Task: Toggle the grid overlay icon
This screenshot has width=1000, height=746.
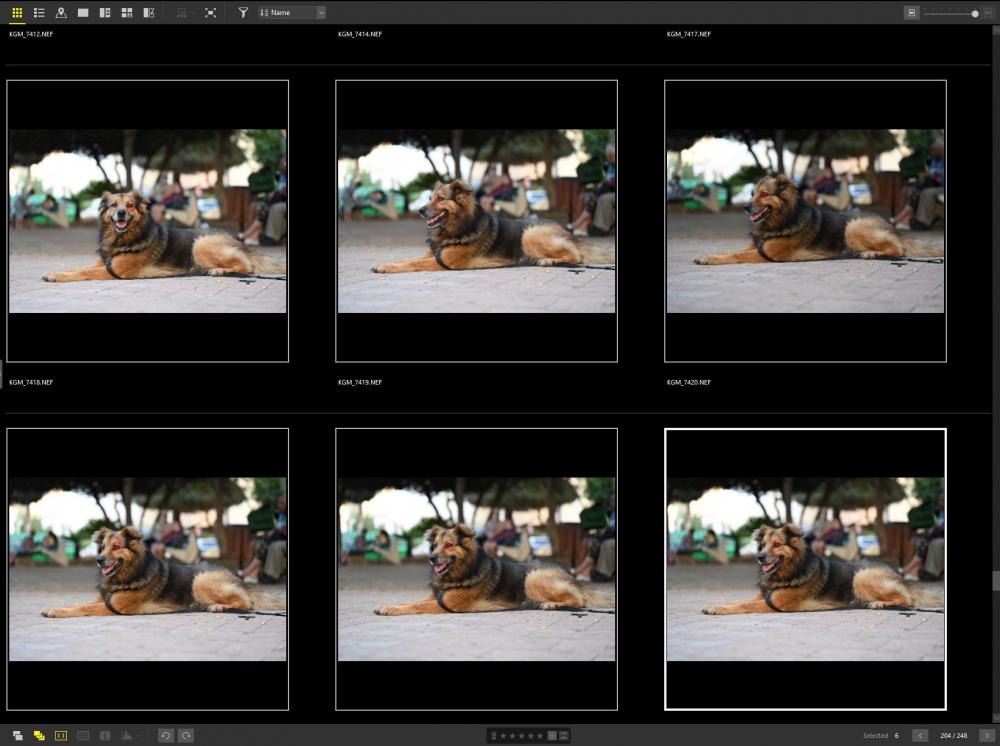Action: [83, 735]
